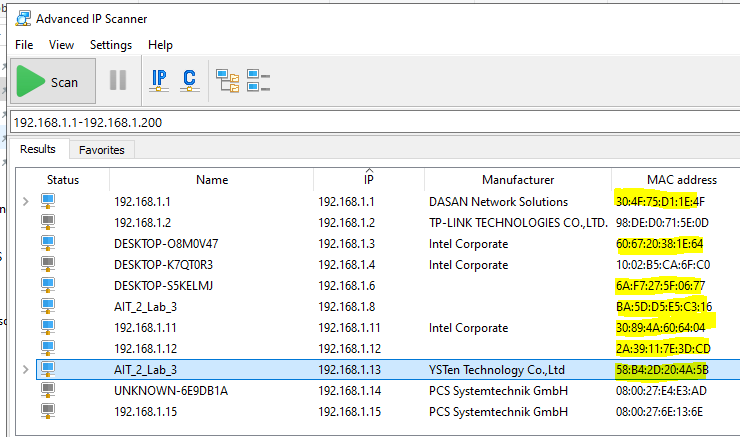This screenshot has height=437, width=740.
Task: Click the IP toolbar icon
Action: click(159, 81)
